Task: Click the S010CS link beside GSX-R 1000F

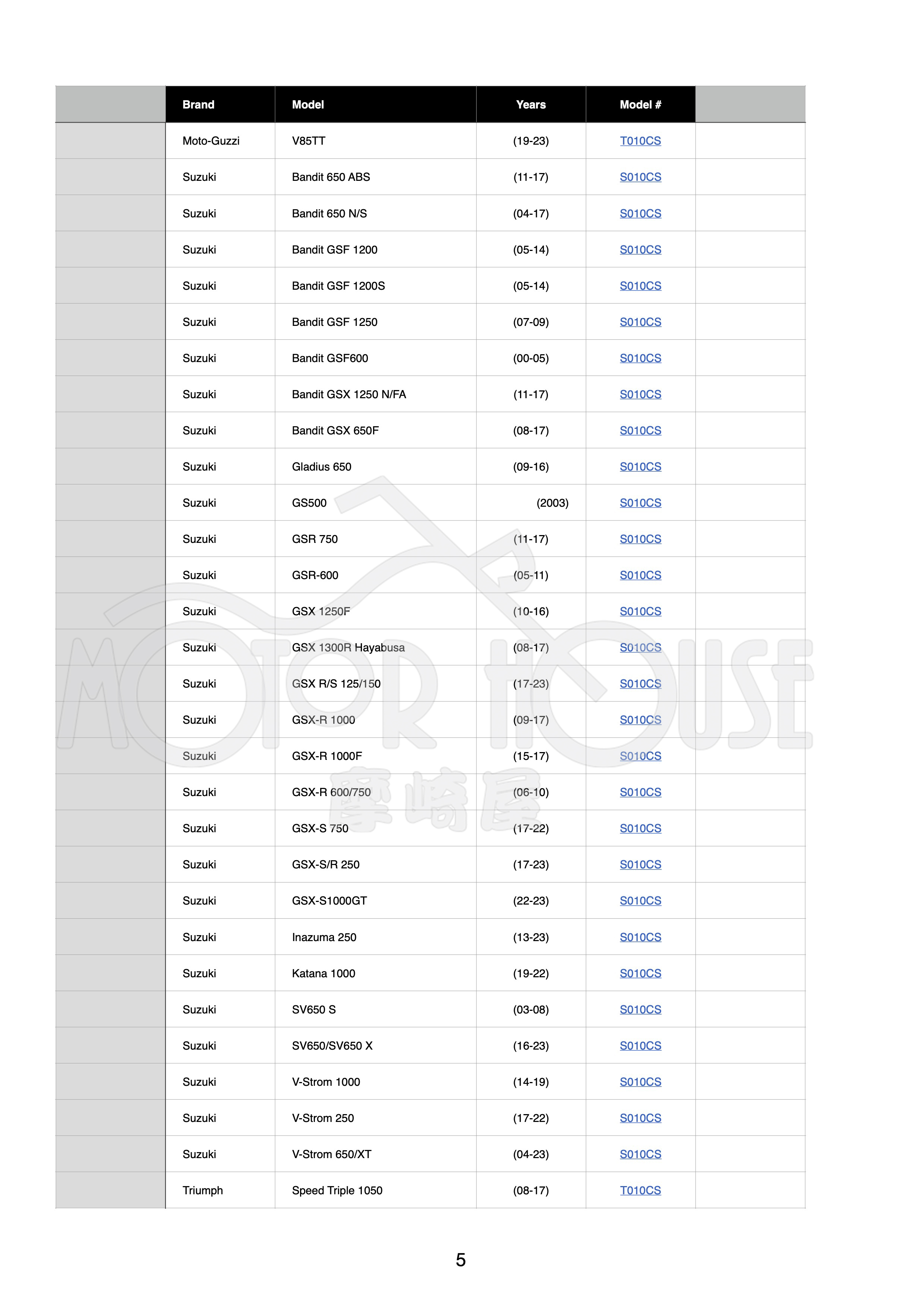Action: [640, 756]
